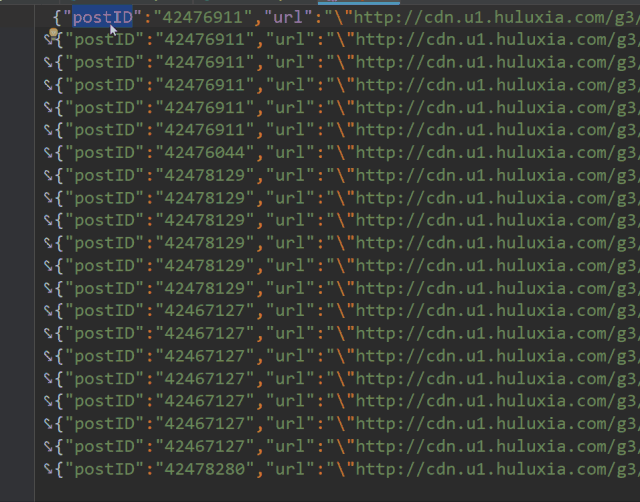640x502 pixels.
Task: Click the "postID" key on the 42476044 line
Action: (104, 153)
